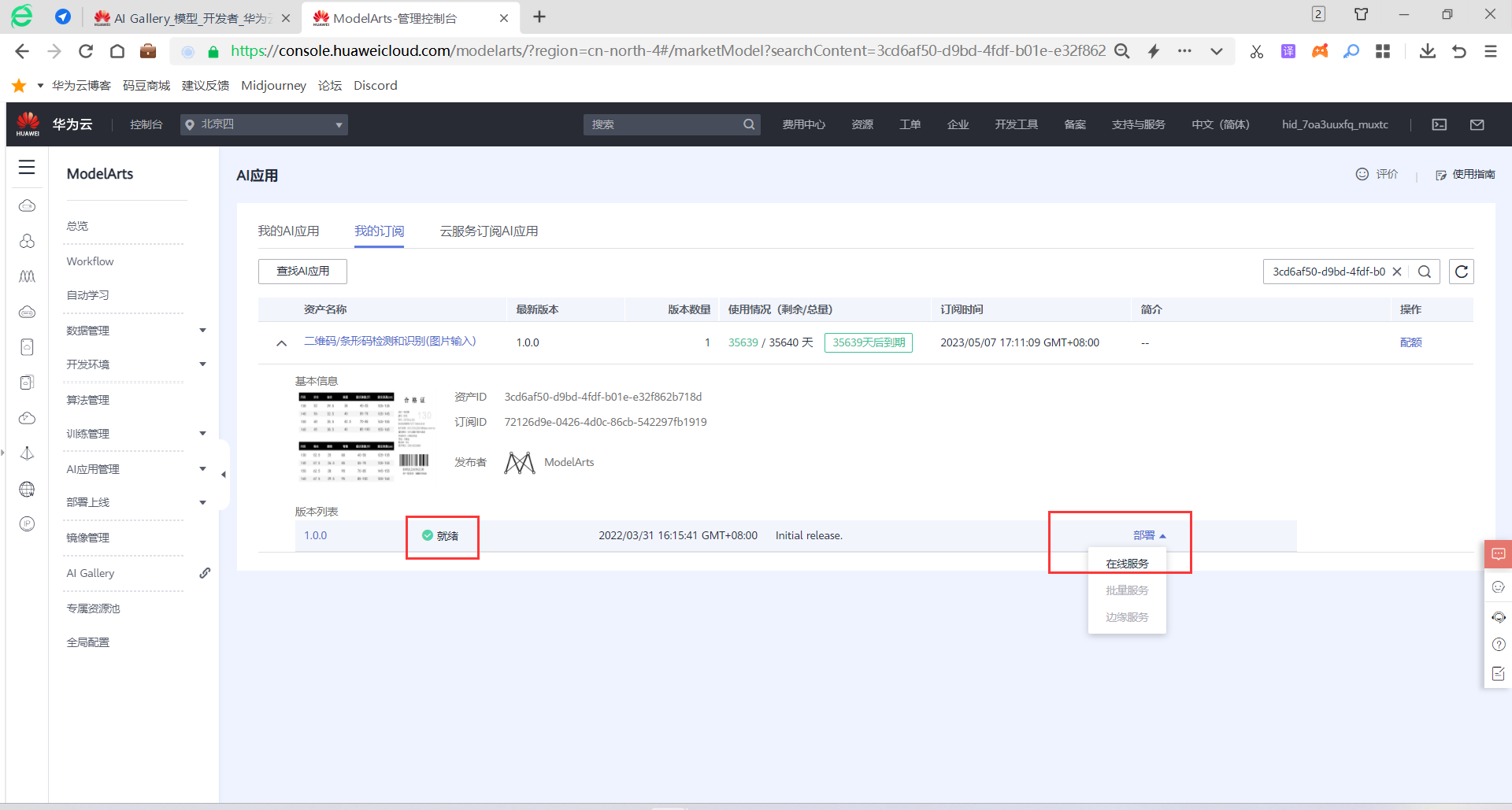Open the cloud shell terminal icon
Image resolution: width=1512 pixels, height=810 pixels.
(x=1440, y=124)
